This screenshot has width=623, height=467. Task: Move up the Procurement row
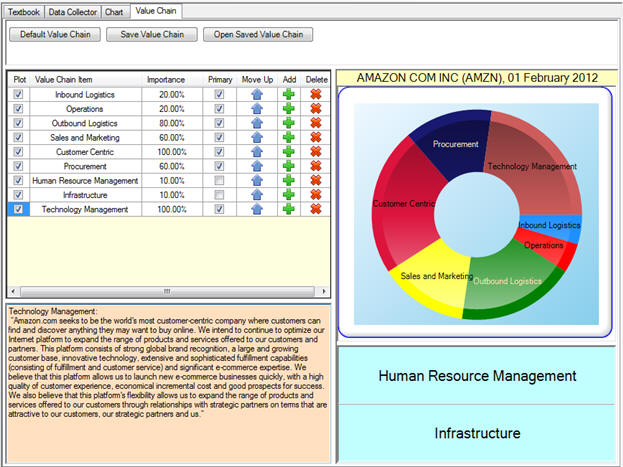257,166
